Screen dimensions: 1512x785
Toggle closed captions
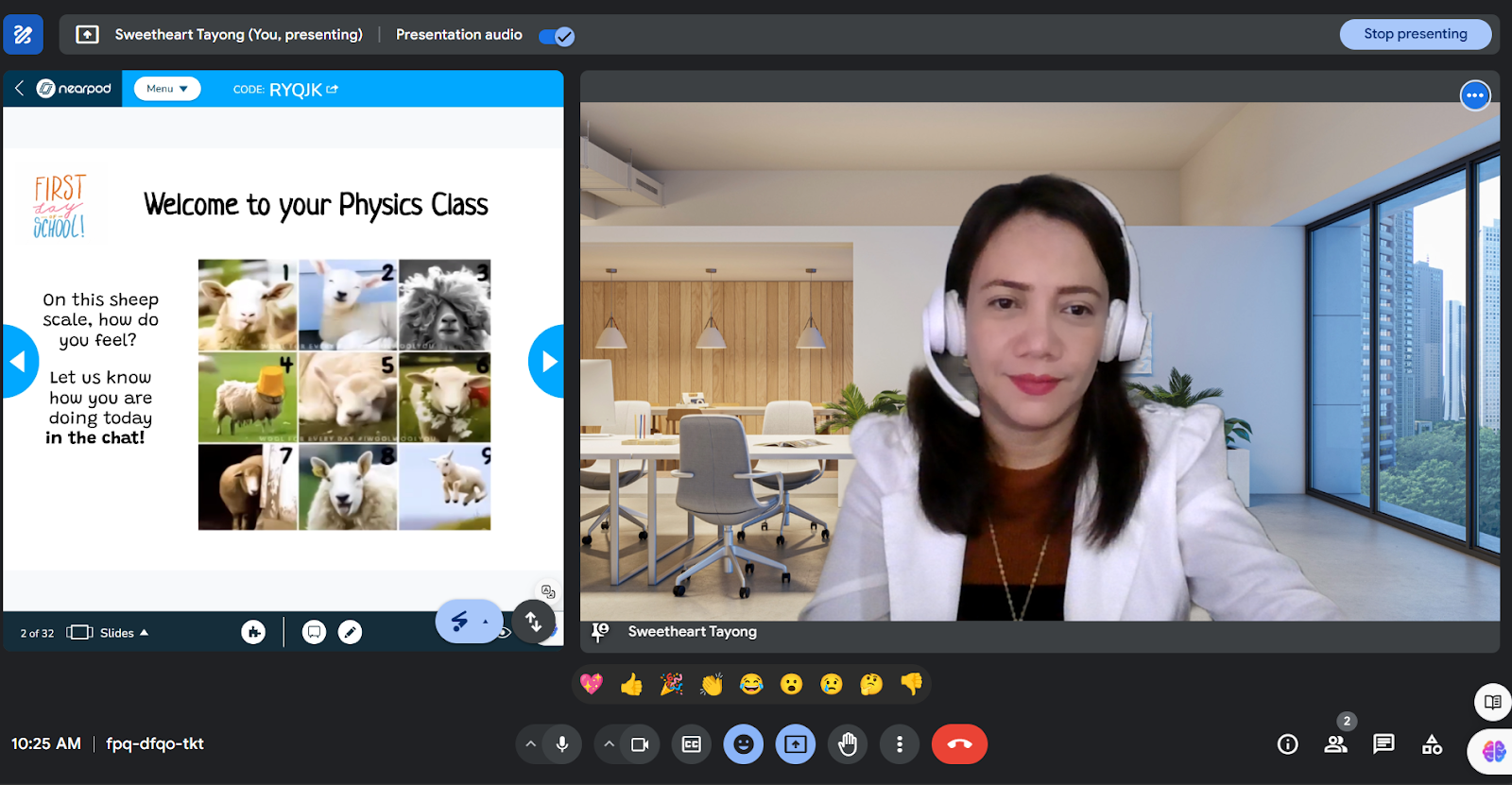point(692,744)
